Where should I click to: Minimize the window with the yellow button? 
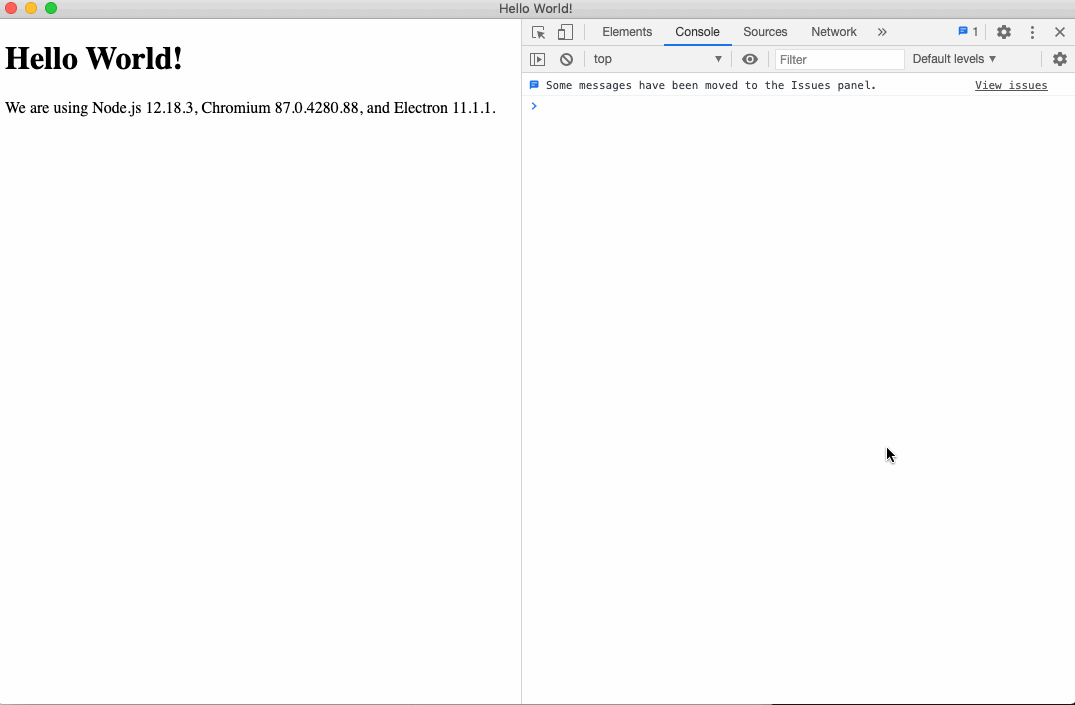point(31,8)
